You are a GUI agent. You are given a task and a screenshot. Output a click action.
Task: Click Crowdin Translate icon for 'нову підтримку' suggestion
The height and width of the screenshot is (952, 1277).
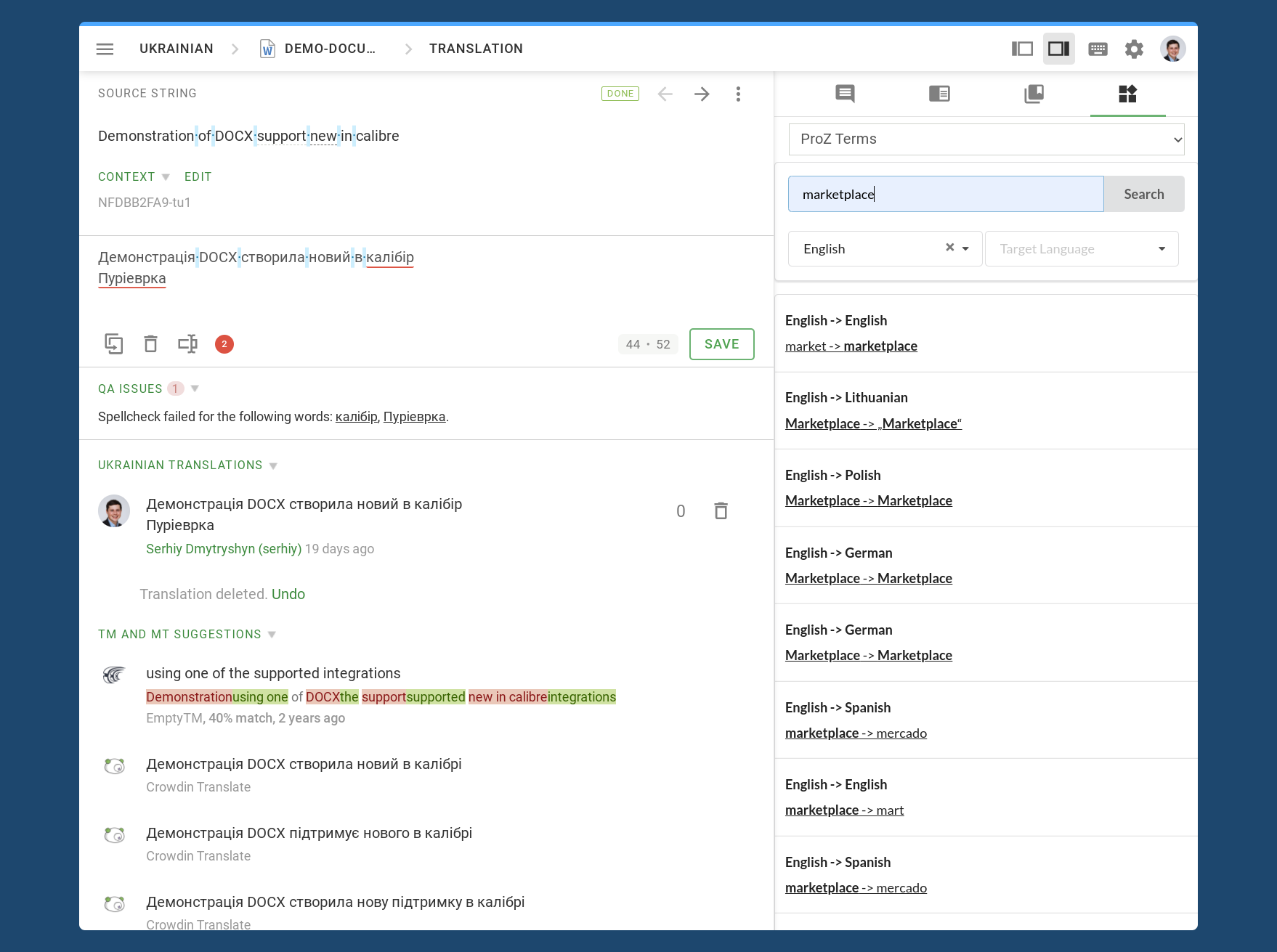point(114,903)
